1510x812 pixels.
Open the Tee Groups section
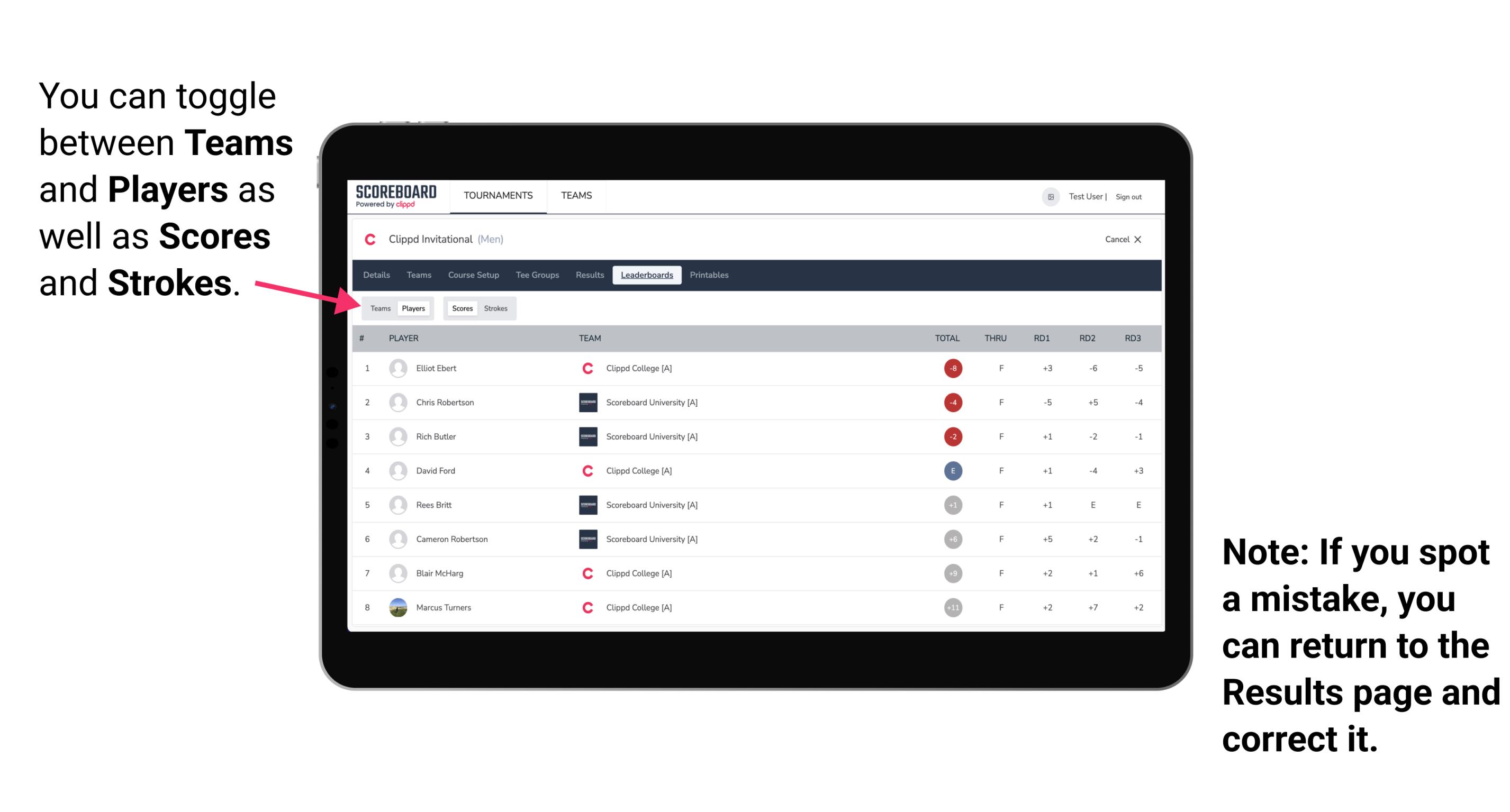pyautogui.click(x=536, y=275)
